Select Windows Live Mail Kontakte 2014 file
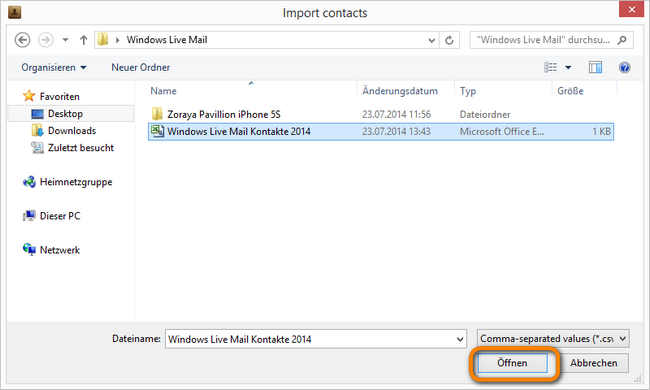Viewport: 650px width, 390px height. [381, 131]
